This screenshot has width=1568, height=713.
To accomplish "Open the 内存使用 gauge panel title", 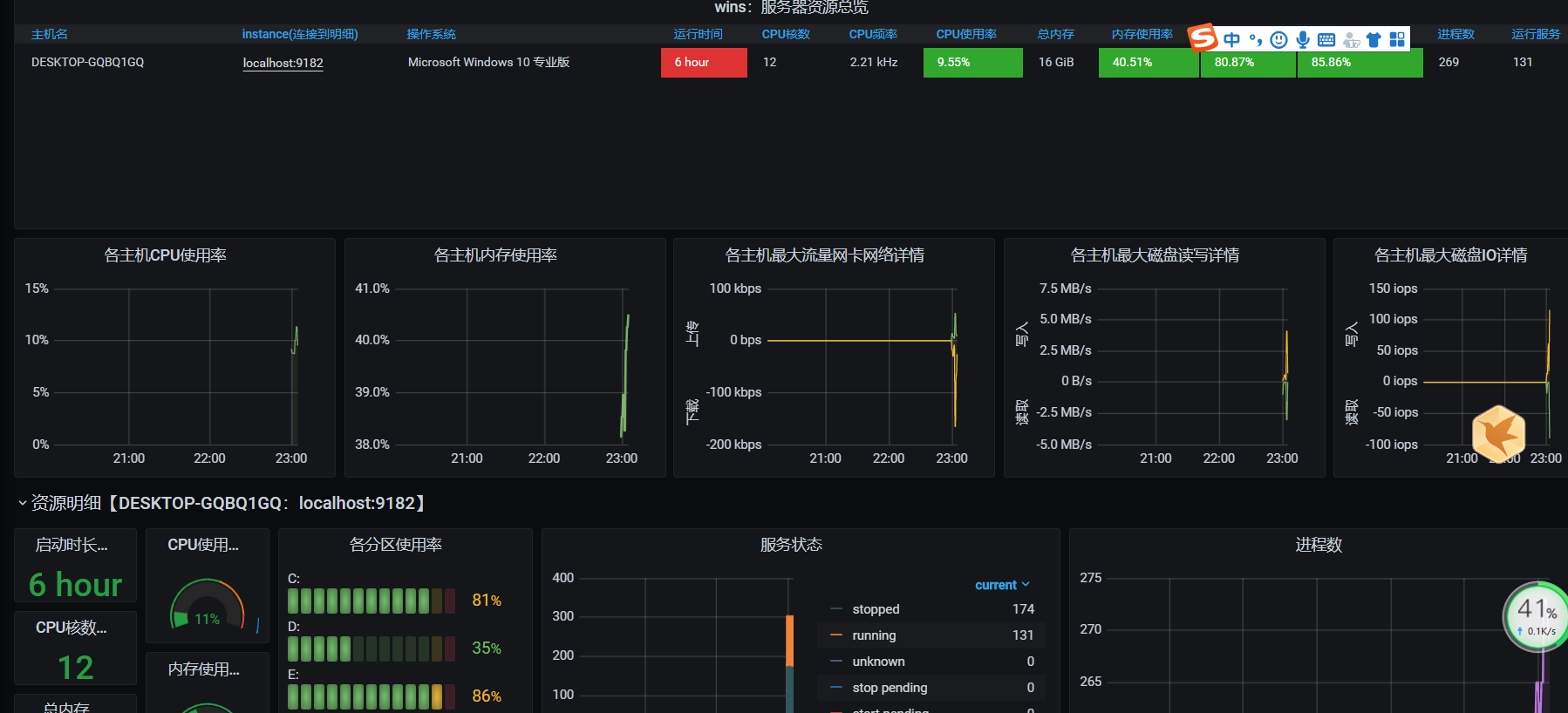I will (x=203, y=669).
